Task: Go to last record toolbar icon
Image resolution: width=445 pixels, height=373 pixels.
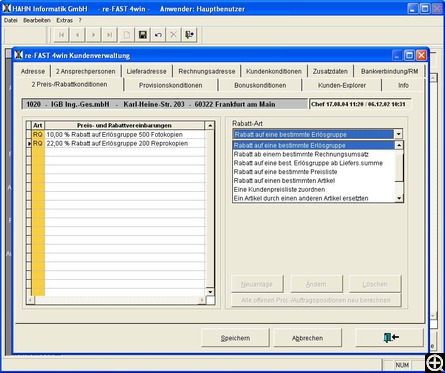Action: tap(110, 35)
